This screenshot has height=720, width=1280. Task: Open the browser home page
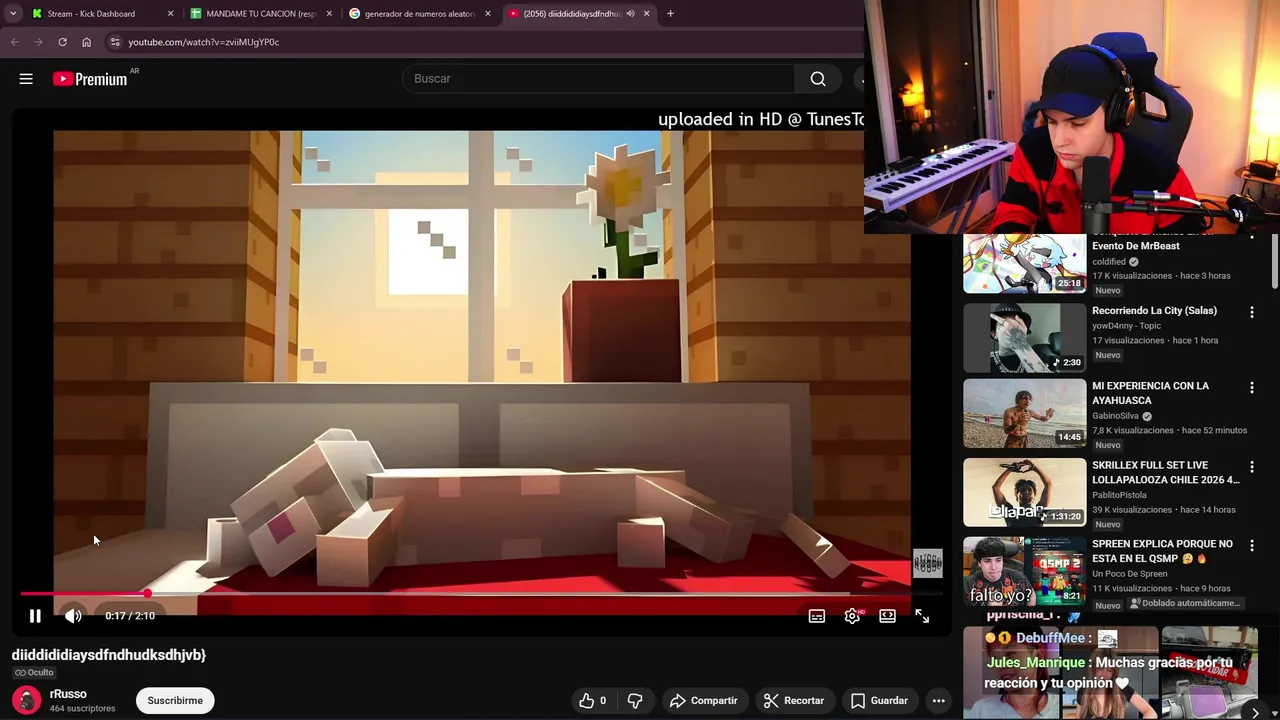(x=86, y=42)
